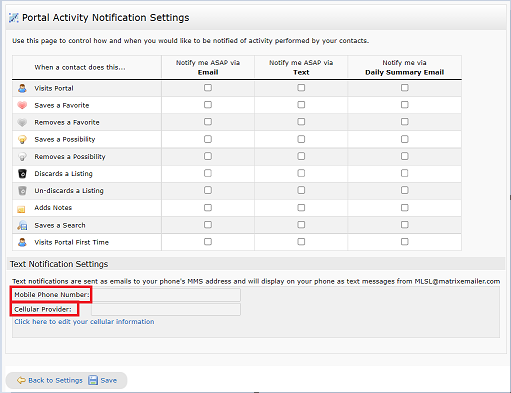Click the 'Adds Notes' row label
Screen dimensions: 511x393
coord(53,208)
